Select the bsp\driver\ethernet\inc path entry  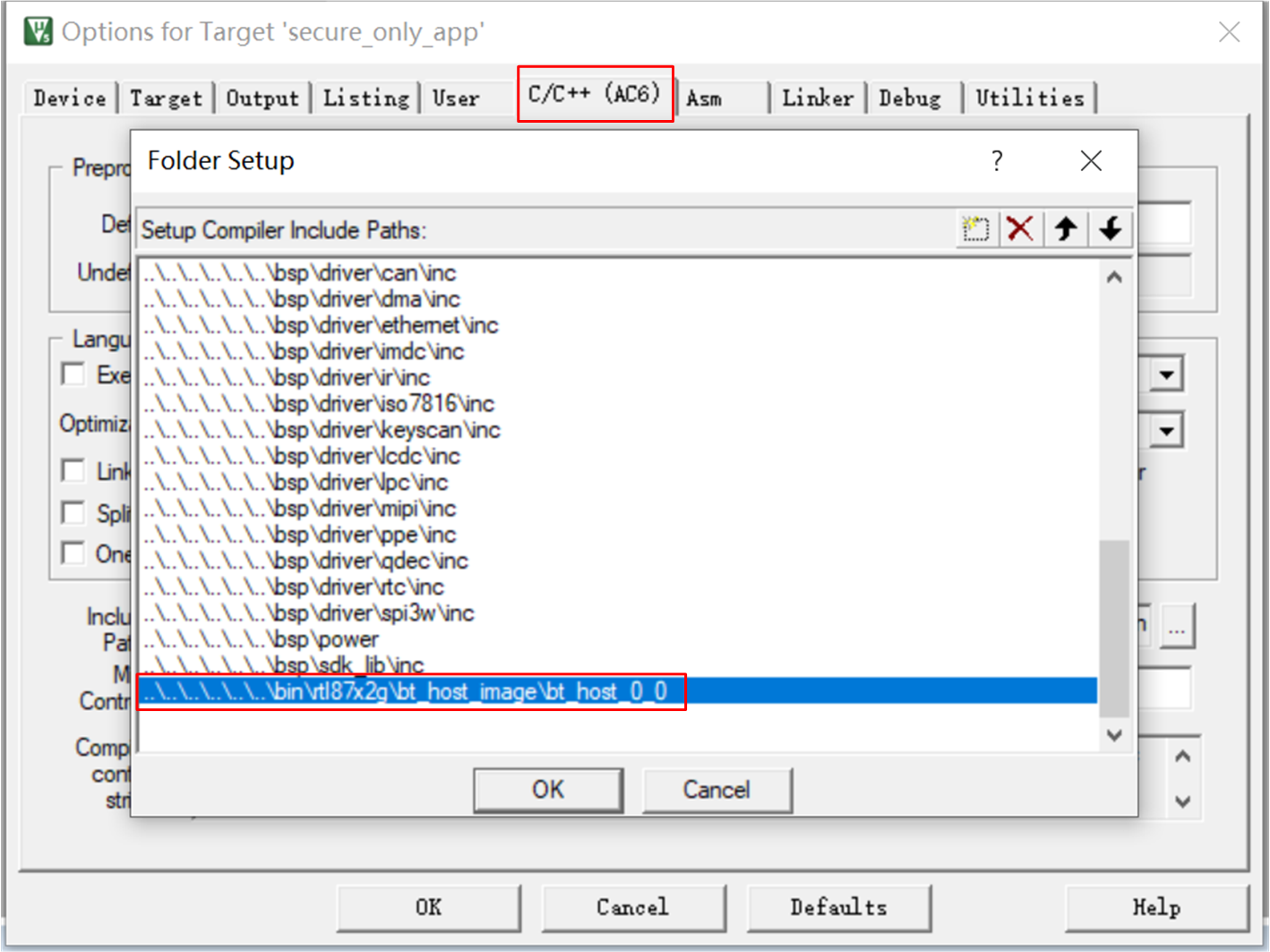(321, 325)
